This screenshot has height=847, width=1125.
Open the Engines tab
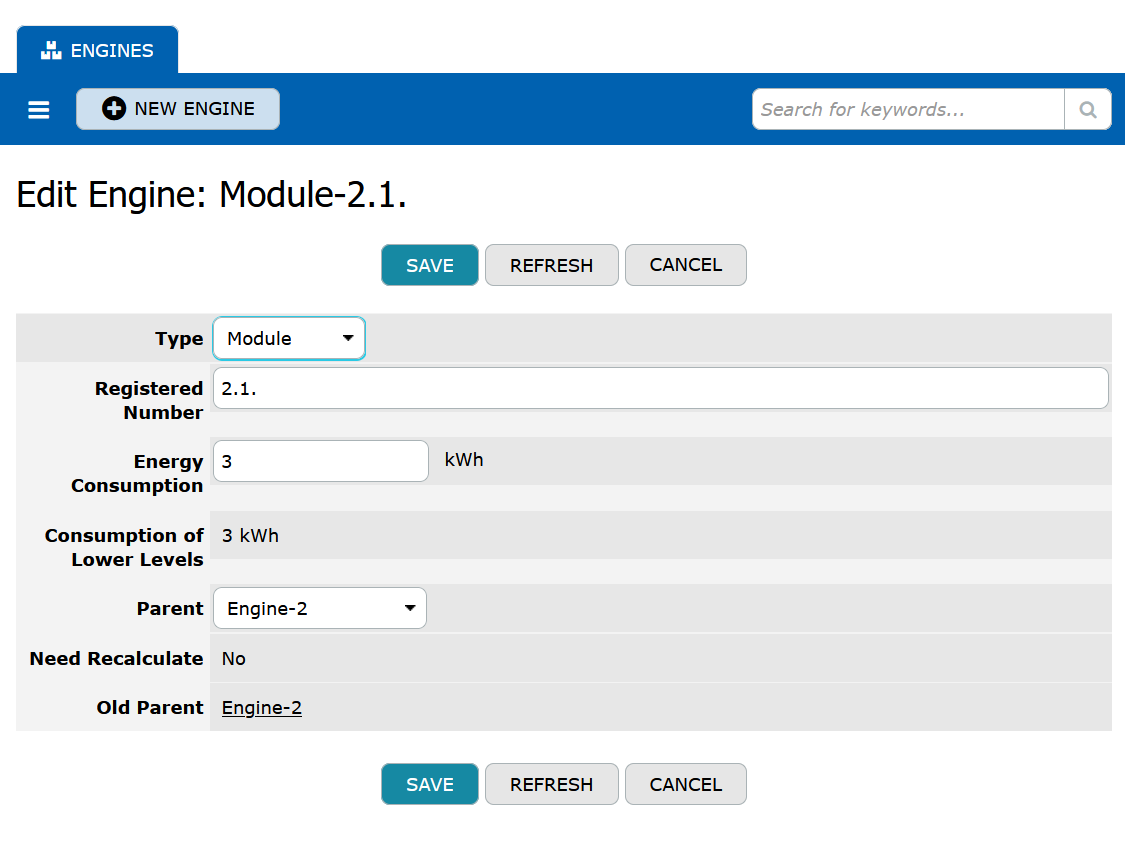[98, 50]
